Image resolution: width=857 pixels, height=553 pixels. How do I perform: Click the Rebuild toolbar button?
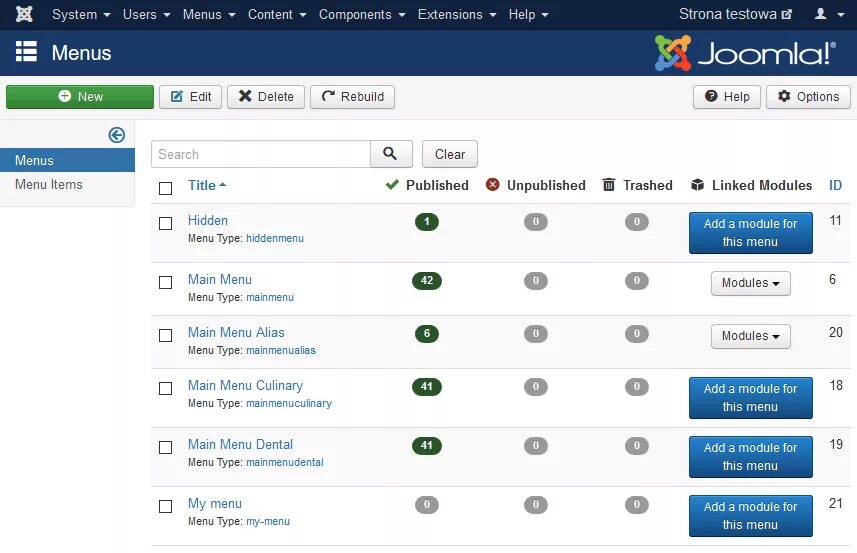tap(353, 97)
